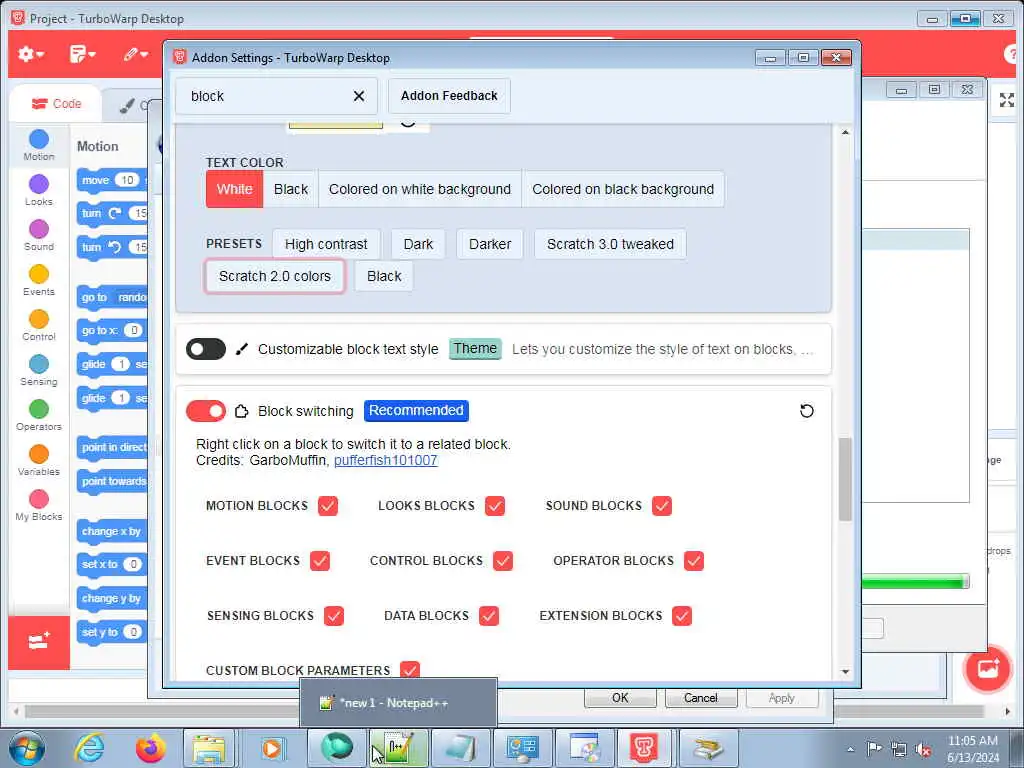Launch Internet Explorer from taskbar
This screenshot has height=768, width=1024.
coord(89,748)
